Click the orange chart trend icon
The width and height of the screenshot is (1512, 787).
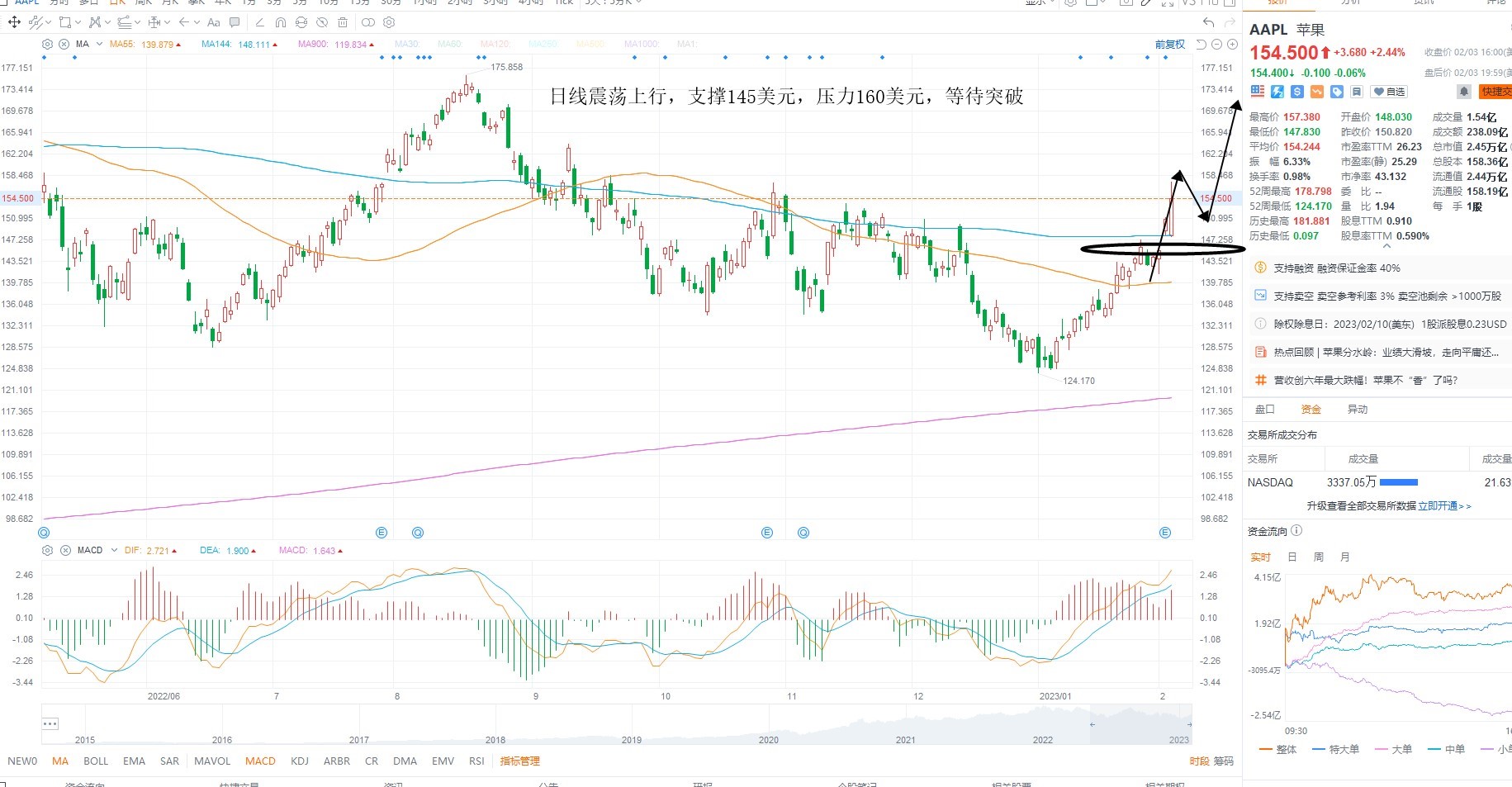pyautogui.click(x=1317, y=92)
